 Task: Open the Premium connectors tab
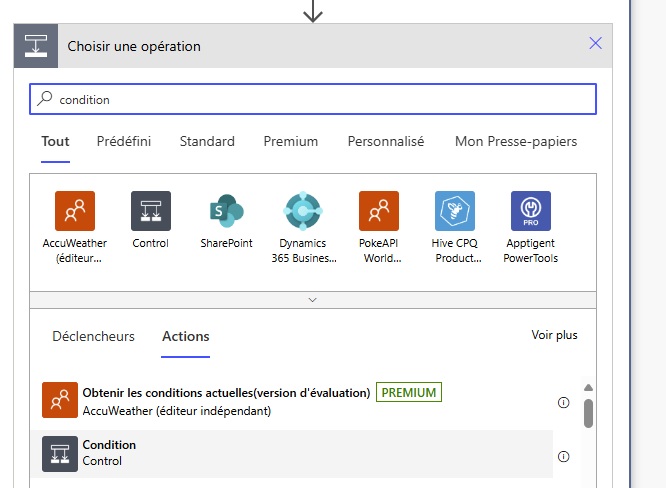291,142
